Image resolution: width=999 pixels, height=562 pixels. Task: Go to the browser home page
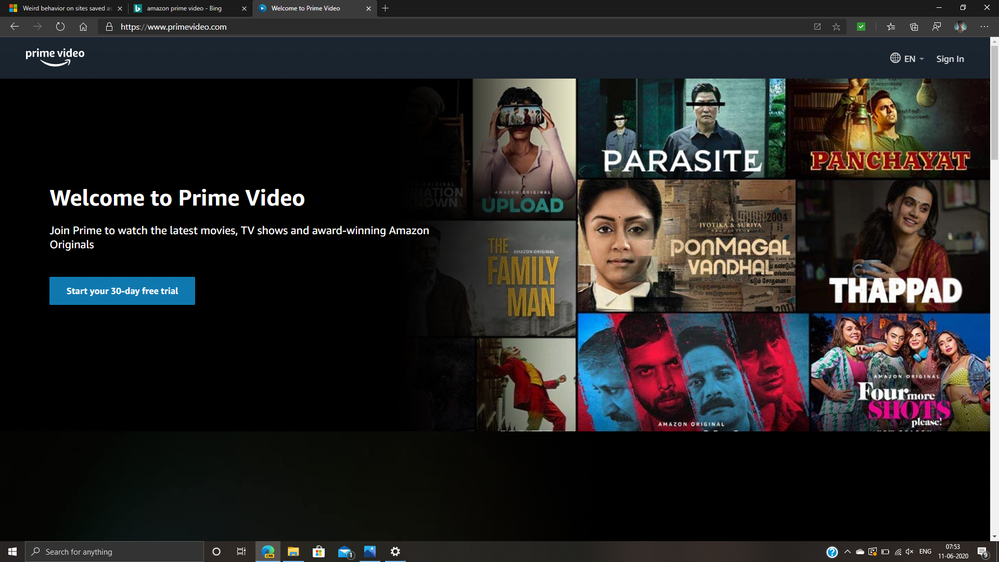pos(83,27)
